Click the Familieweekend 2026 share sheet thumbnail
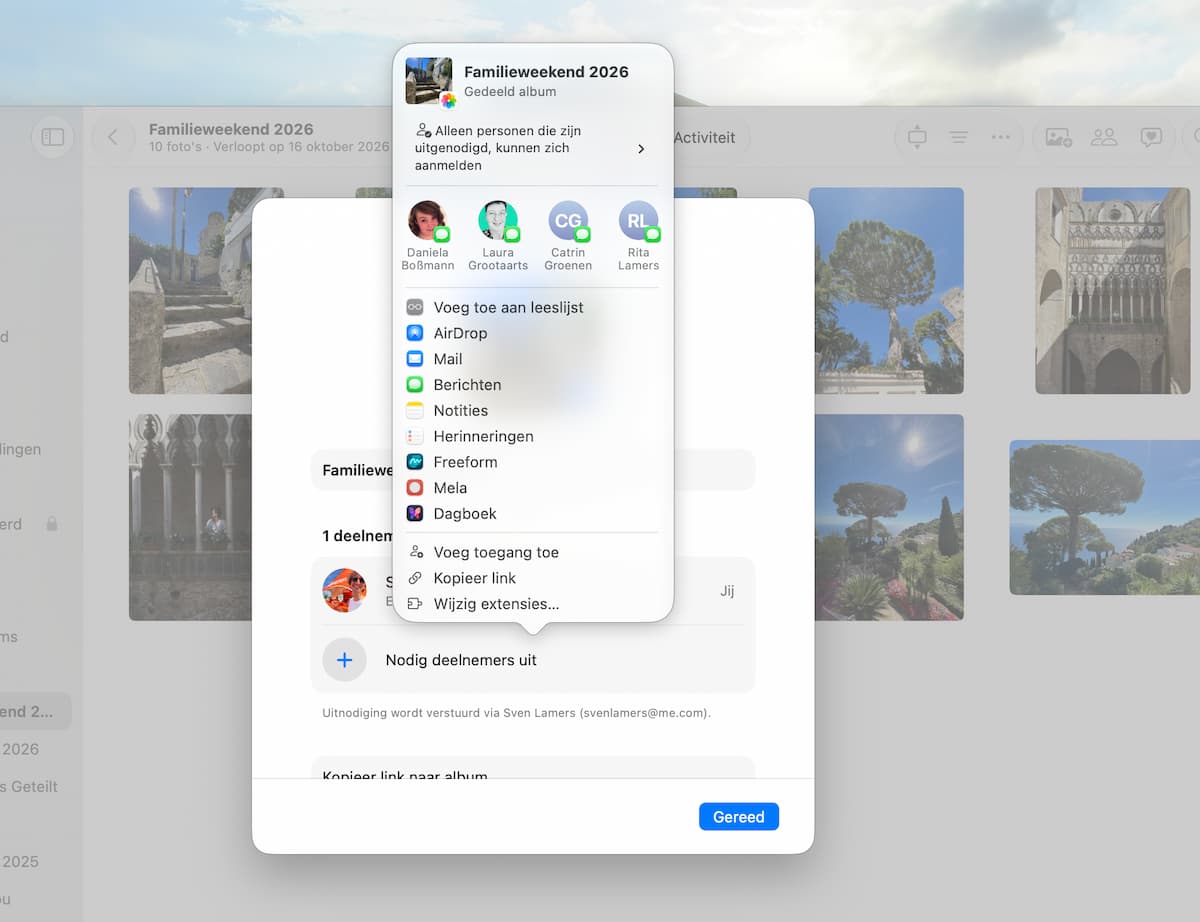 (429, 81)
